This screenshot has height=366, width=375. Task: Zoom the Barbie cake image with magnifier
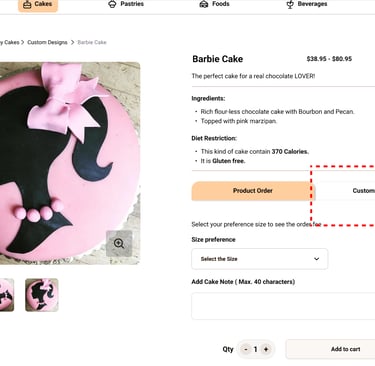[119, 244]
